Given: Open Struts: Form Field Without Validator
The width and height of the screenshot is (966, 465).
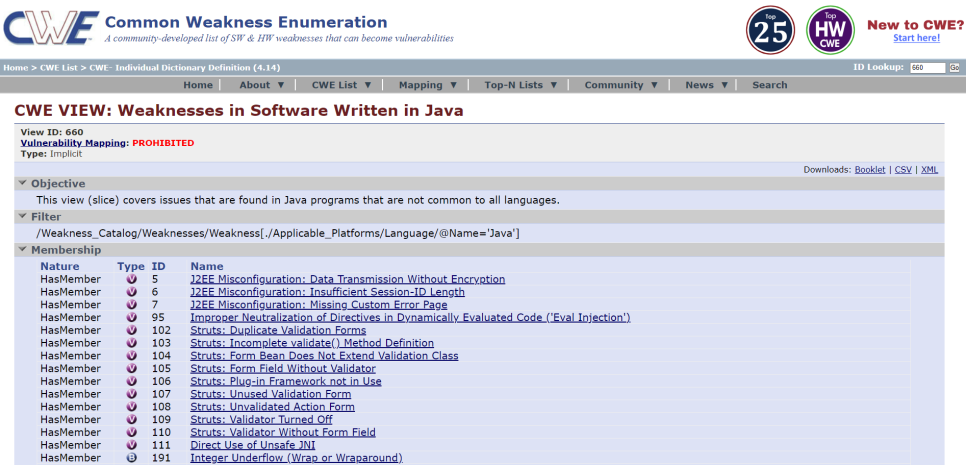Looking at the screenshot, I should point(283,368).
